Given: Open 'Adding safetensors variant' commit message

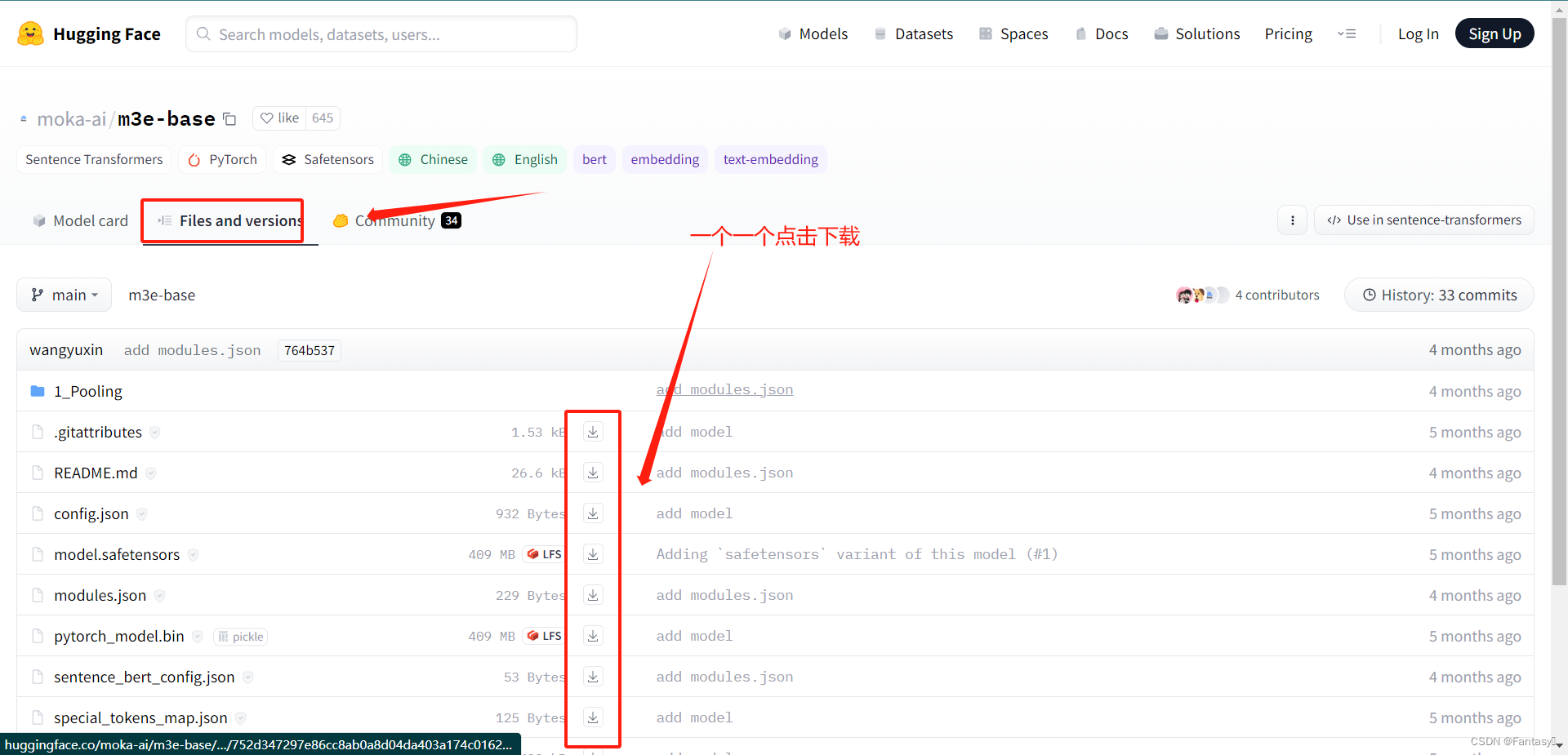Looking at the screenshot, I should pyautogui.click(x=857, y=554).
